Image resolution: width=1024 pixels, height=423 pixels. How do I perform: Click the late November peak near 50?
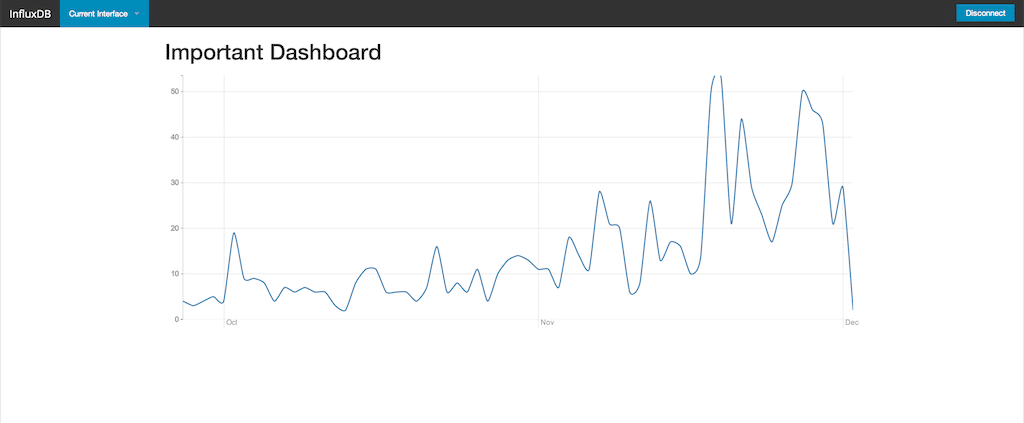tap(803, 91)
